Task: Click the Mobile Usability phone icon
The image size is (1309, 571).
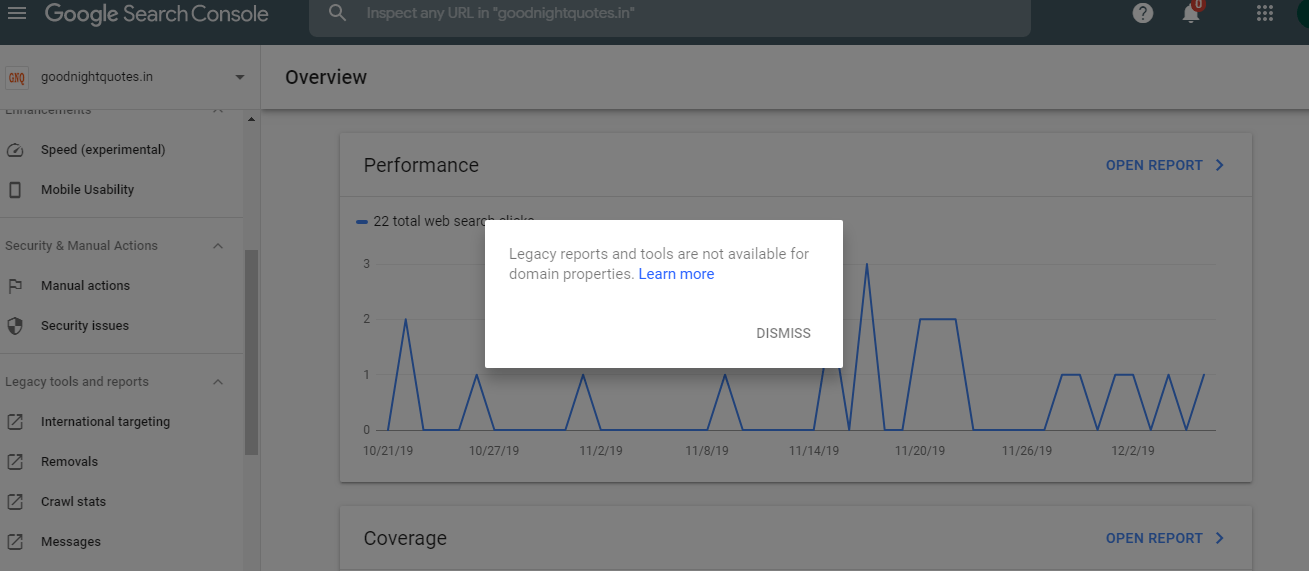Action: coord(15,190)
